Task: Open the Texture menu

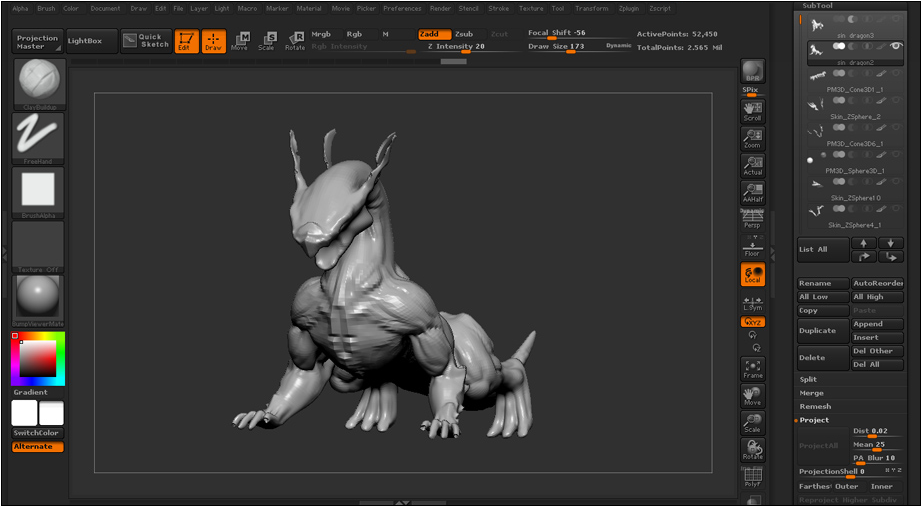Action: pyautogui.click(x=531, y=9)
